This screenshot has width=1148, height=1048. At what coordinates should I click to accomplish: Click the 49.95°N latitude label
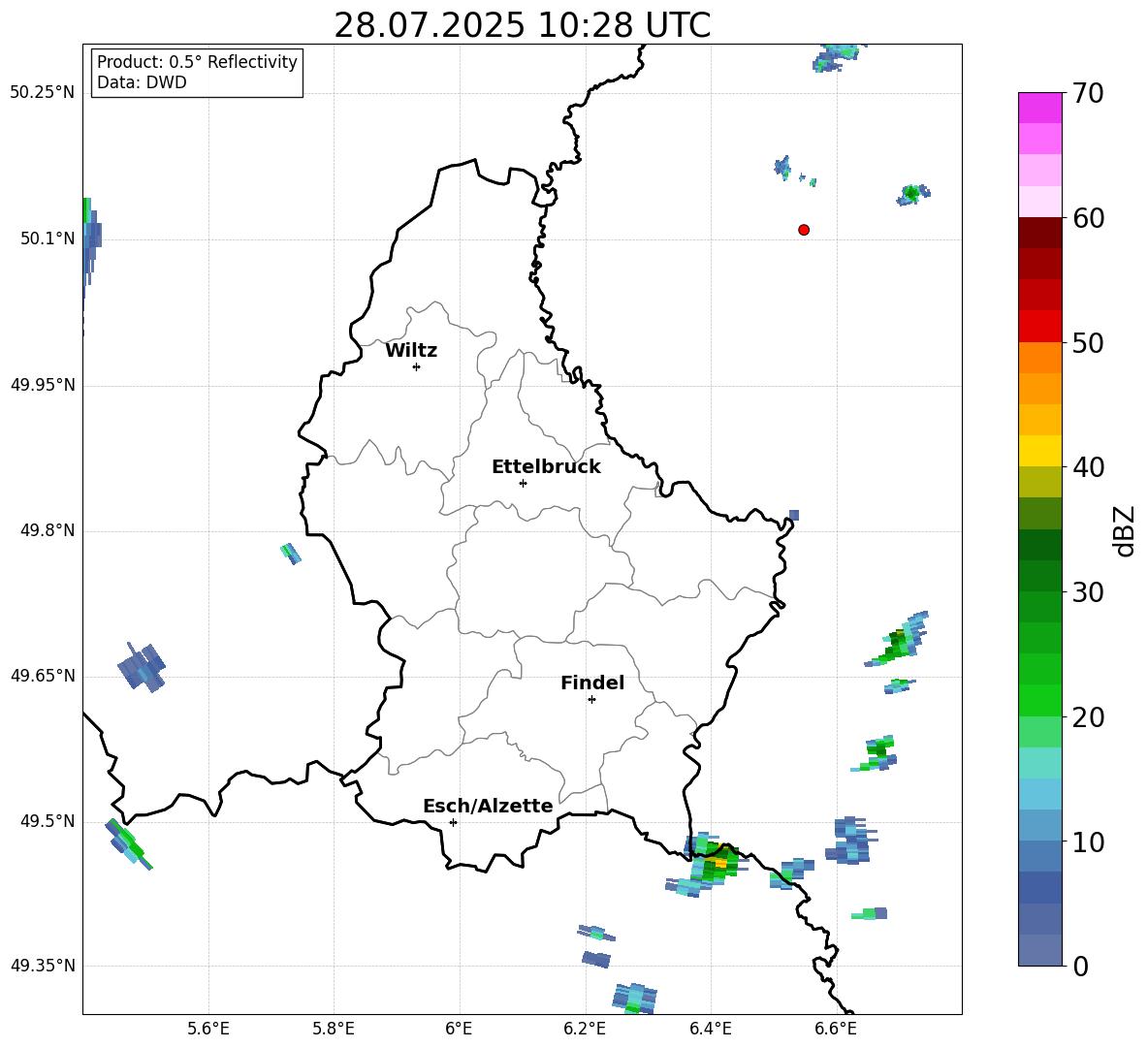coord(43,385)
